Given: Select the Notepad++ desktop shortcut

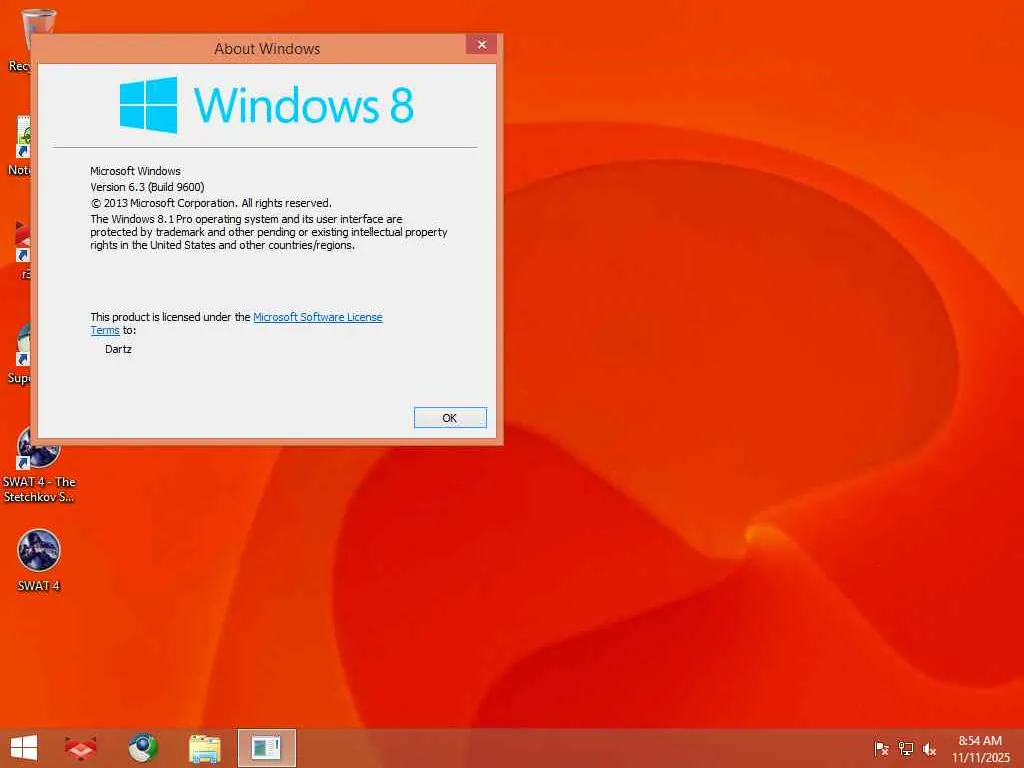Looking at the screenshot, I should point(20,146).
